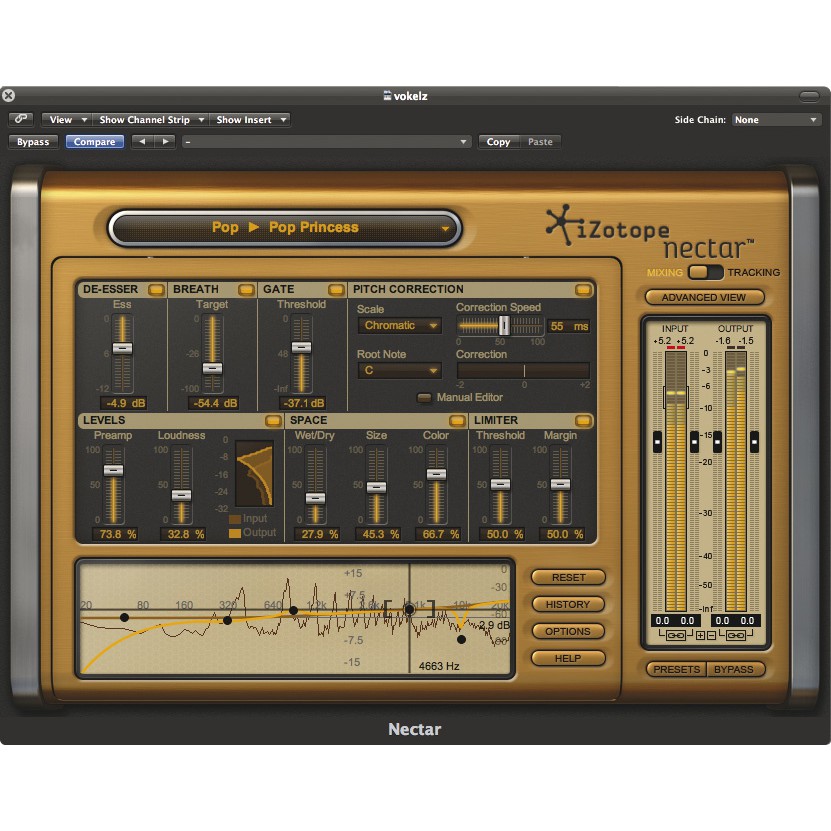Open the Show Insert menu
Viewport: 831px width, 831px height.
(x=250, y=120)
